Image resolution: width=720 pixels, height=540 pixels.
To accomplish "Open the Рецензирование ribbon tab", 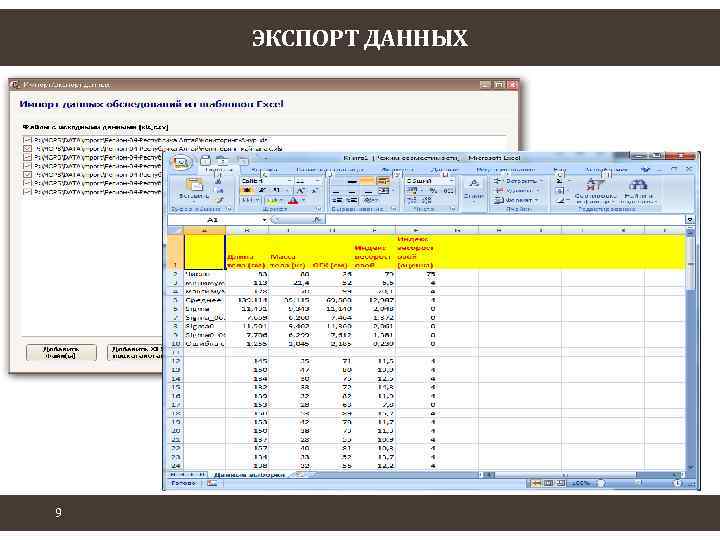I will [506, 170].
